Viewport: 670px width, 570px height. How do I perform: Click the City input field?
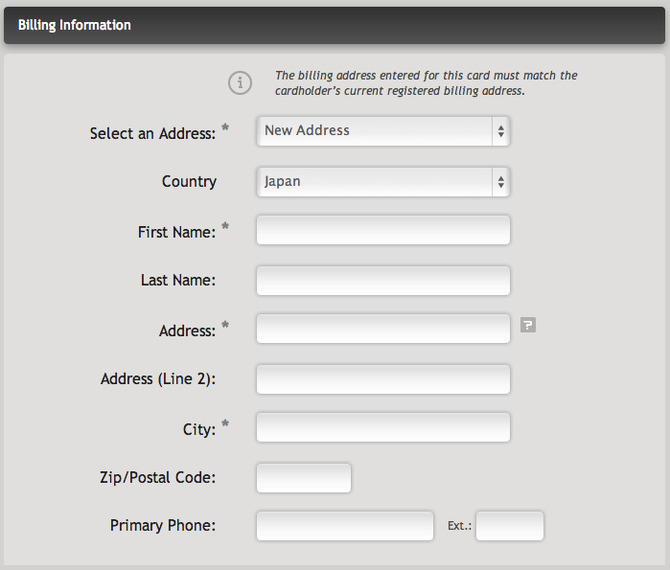click(383, 427)
